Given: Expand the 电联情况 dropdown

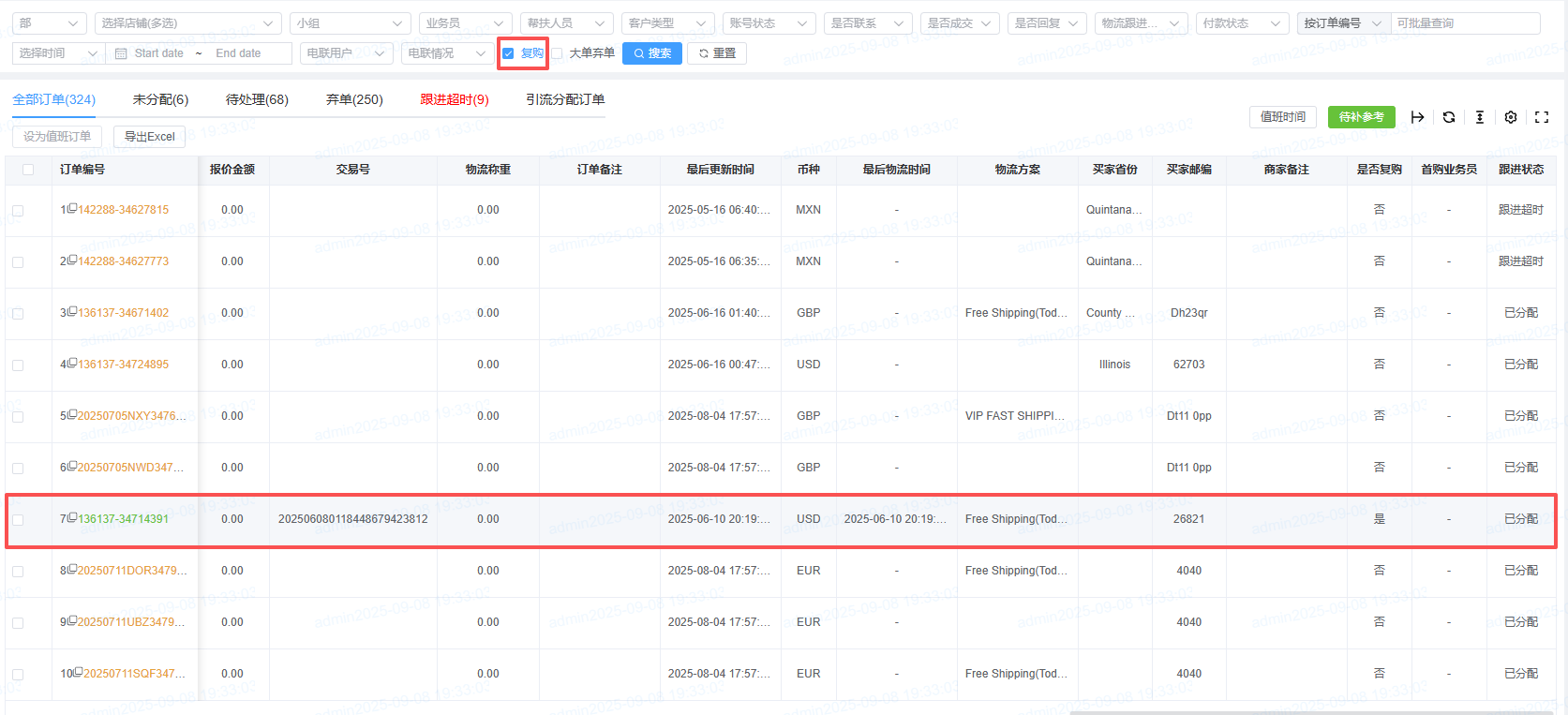Looking at the screenshot, I should [x=446, y=53].
